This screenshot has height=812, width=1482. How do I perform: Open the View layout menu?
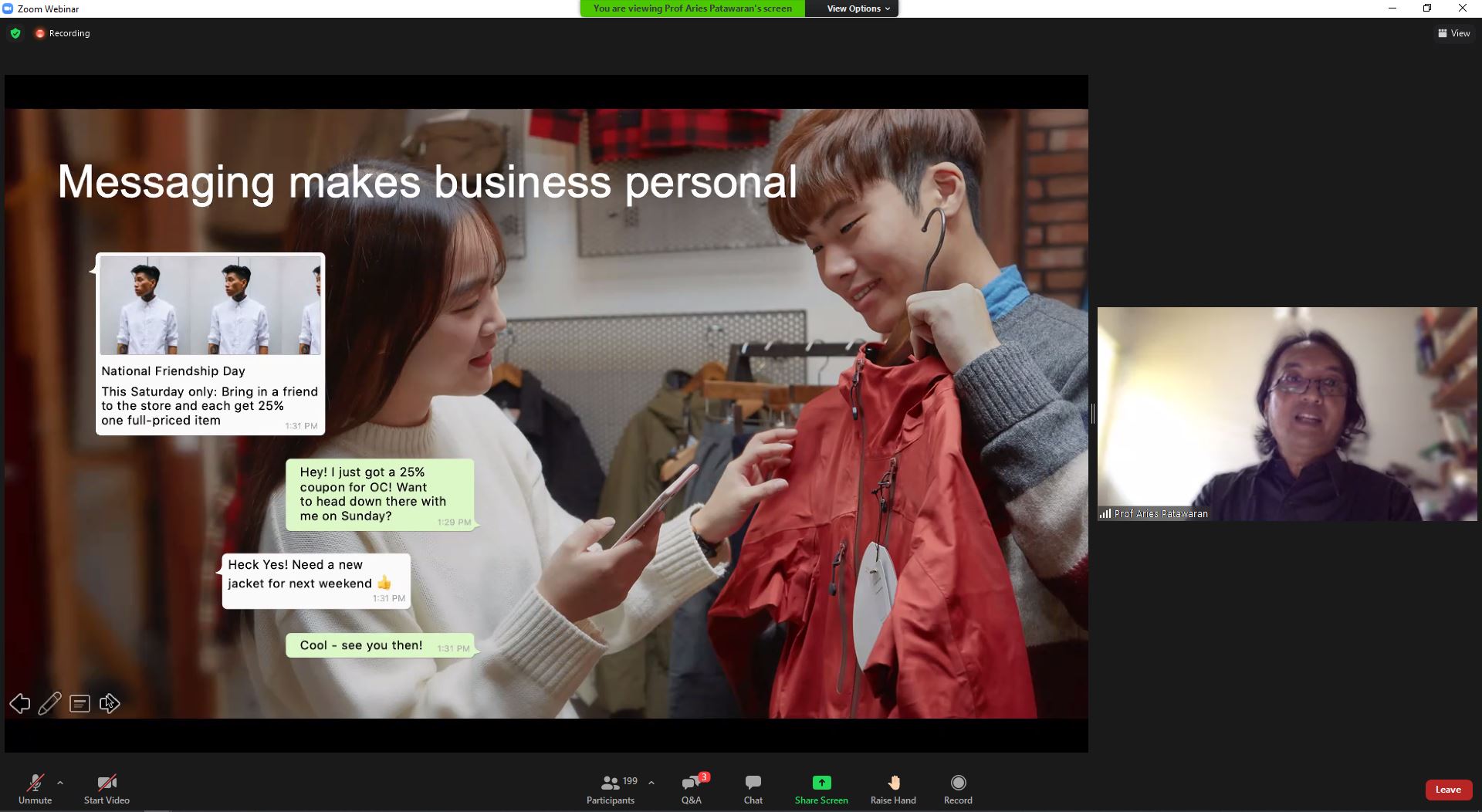click(1454, 33)
